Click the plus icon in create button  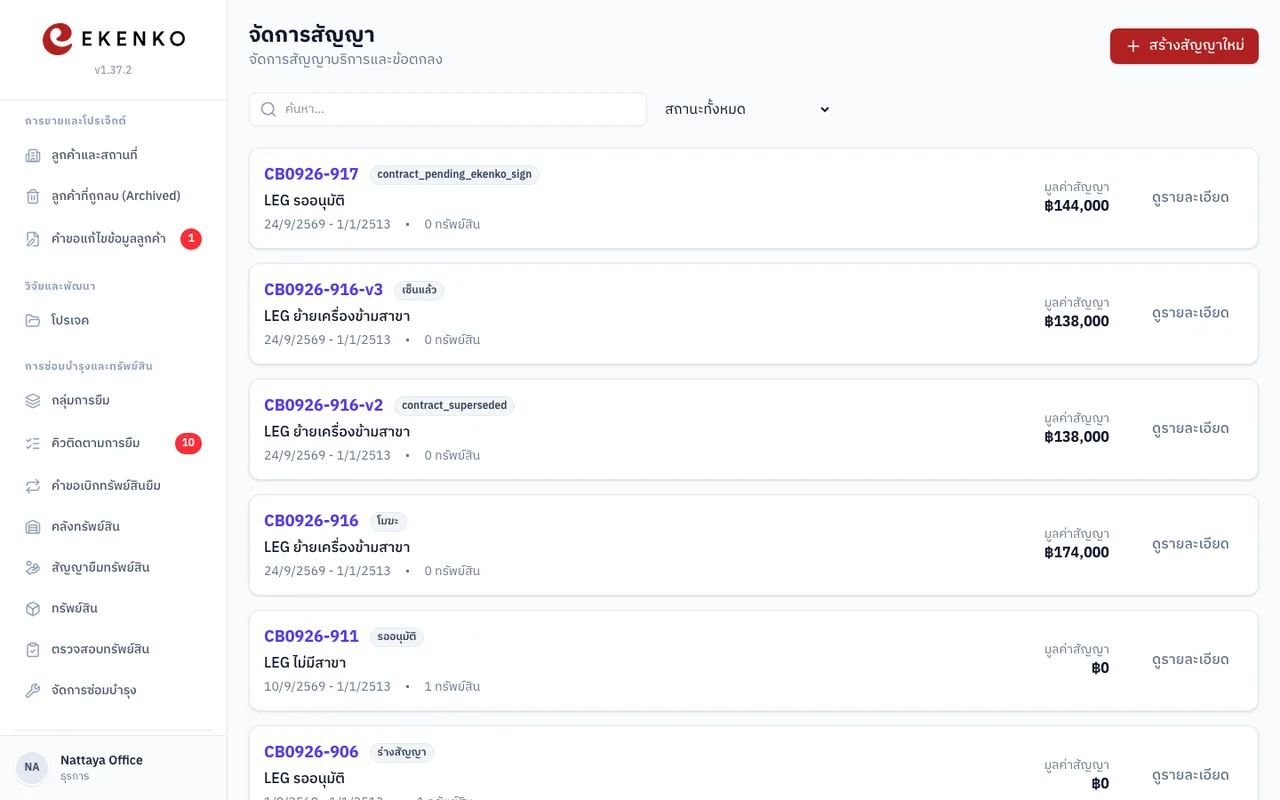[x=1133, y=46]
